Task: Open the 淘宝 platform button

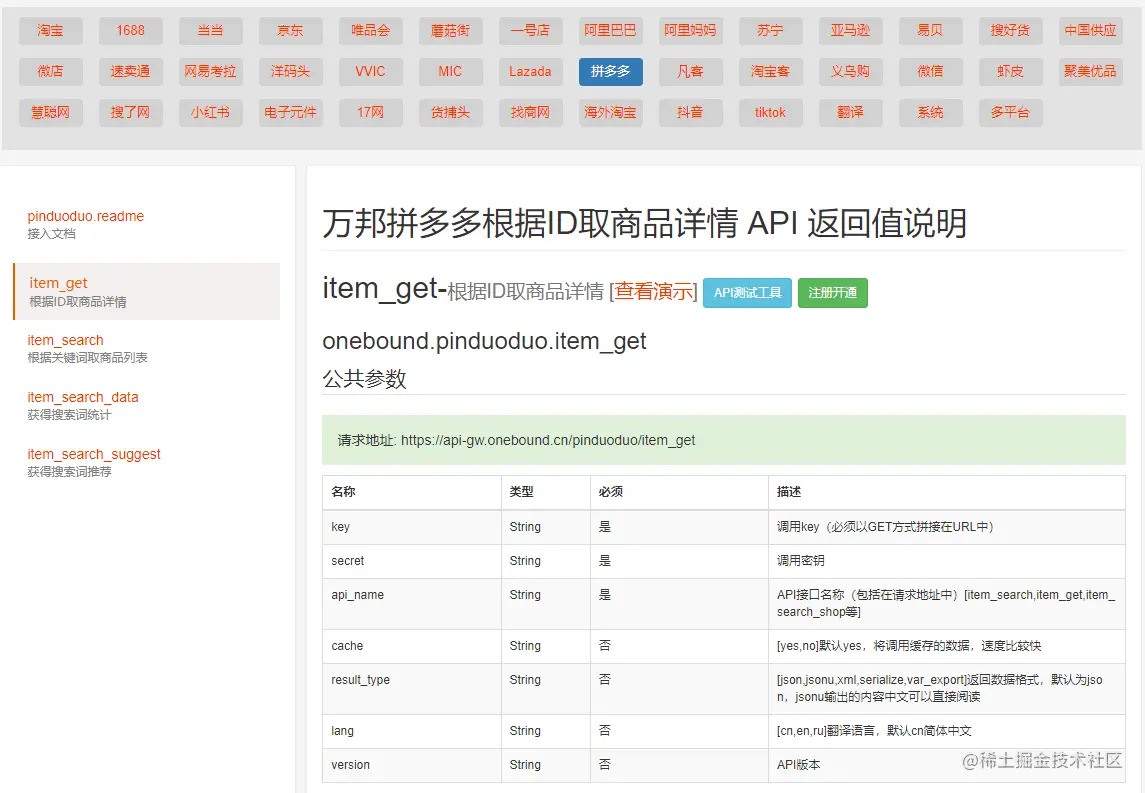Action: tap(50, 31)
